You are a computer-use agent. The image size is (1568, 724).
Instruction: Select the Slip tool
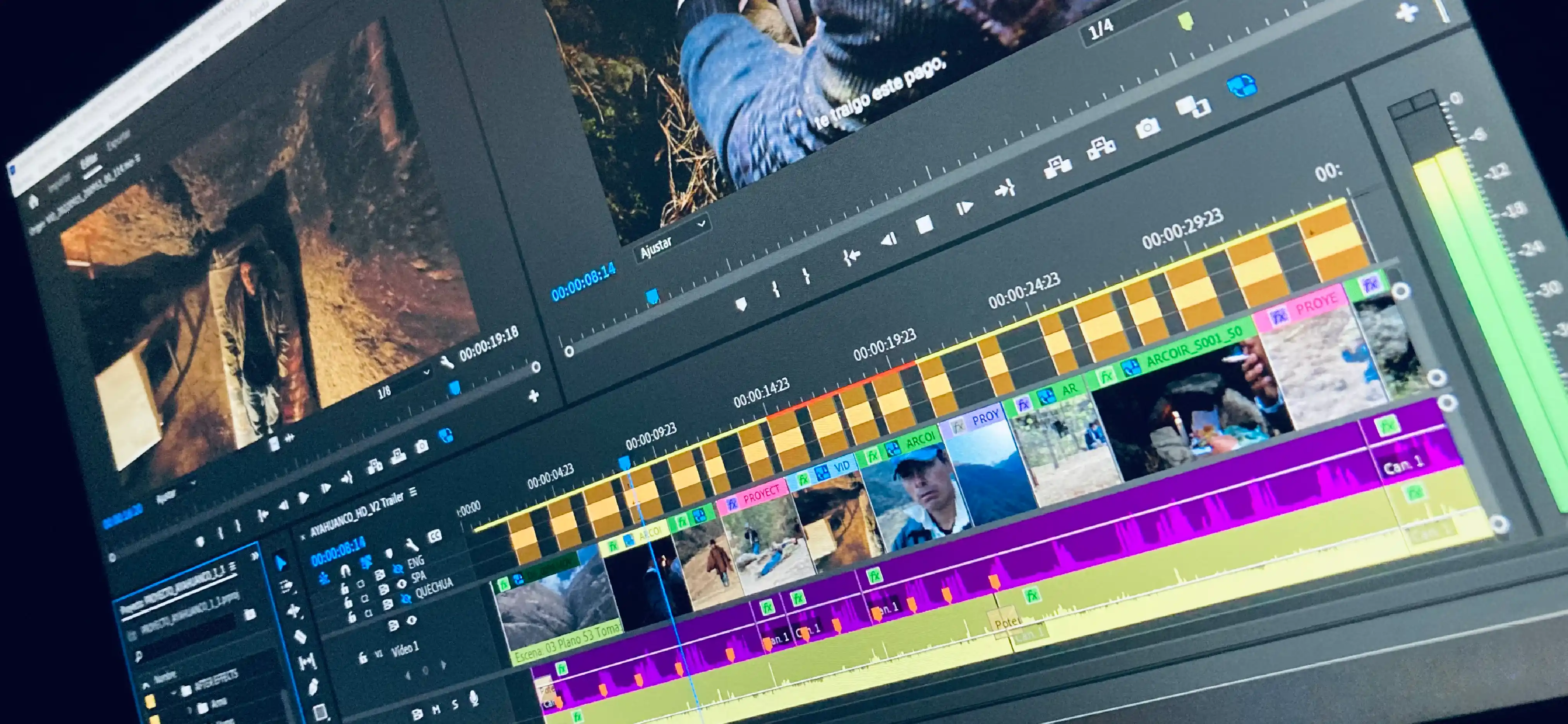(307, 662)
